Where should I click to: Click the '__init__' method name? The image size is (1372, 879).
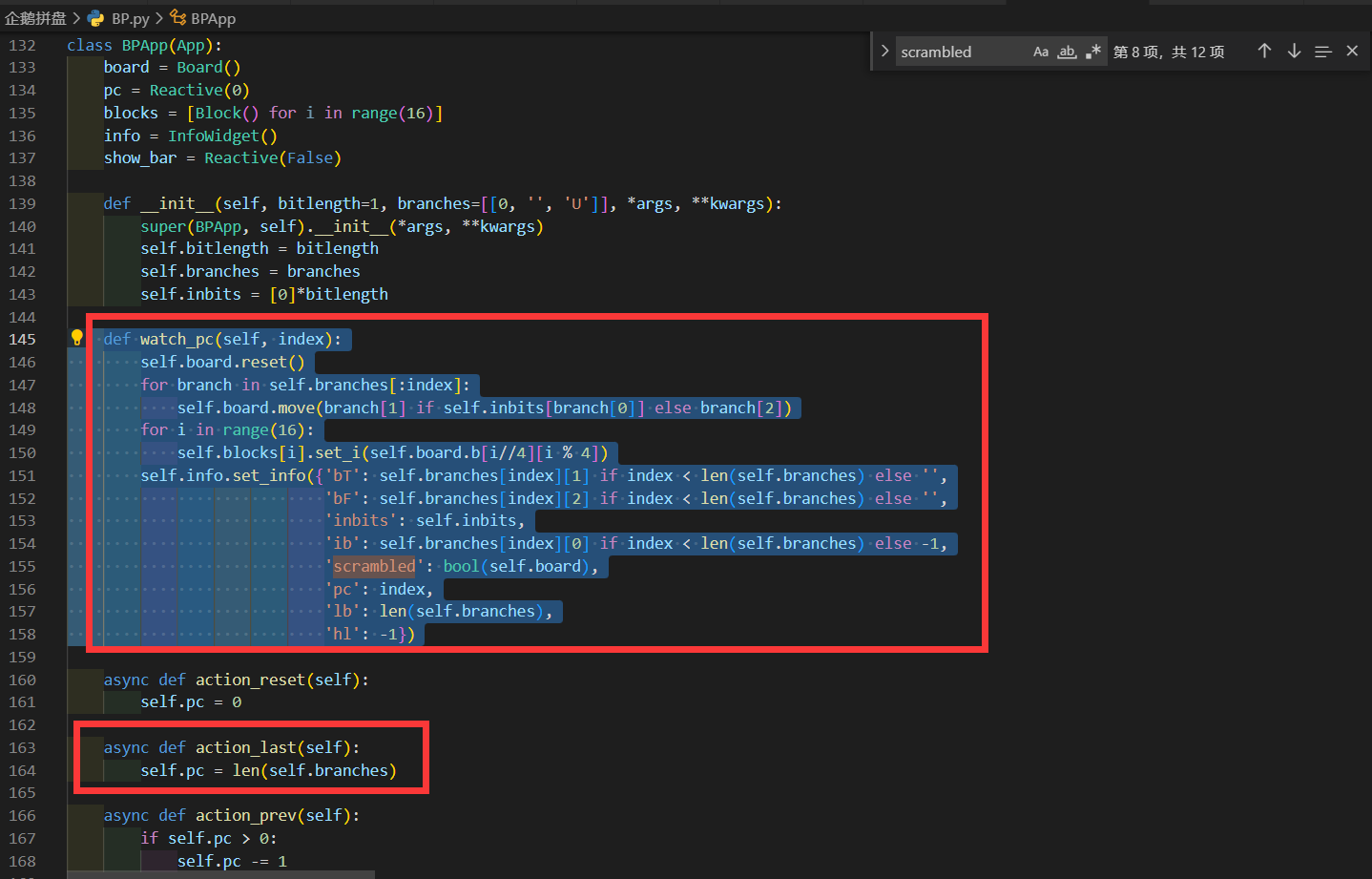pyautogui.click(x=177, y=203)
